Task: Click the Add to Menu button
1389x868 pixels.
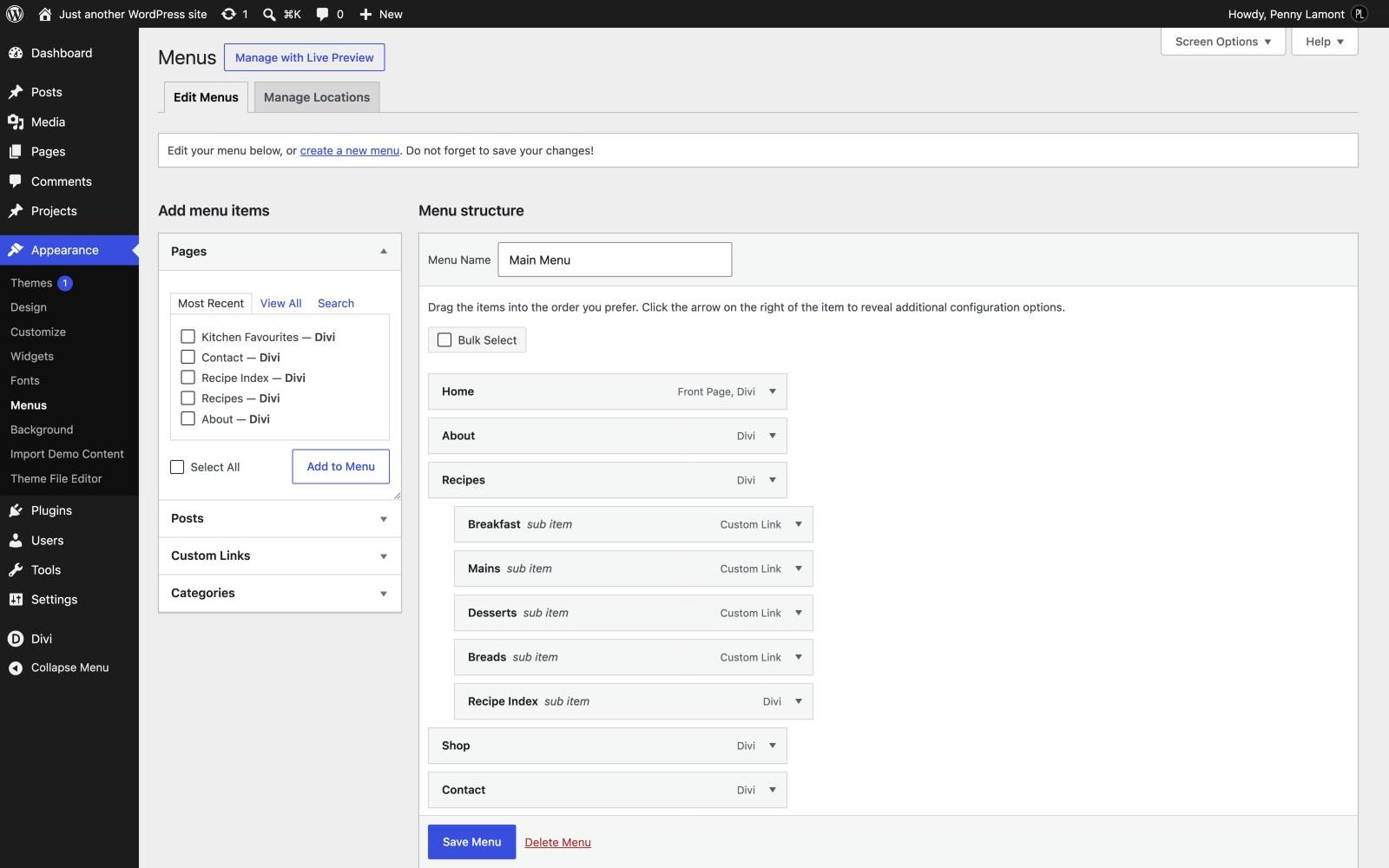Action: coord(341,466)
